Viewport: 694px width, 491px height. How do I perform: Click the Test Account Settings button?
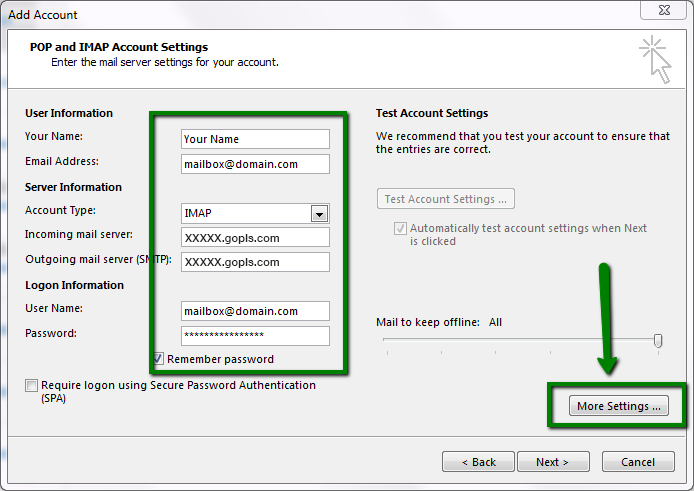point(445,199)
